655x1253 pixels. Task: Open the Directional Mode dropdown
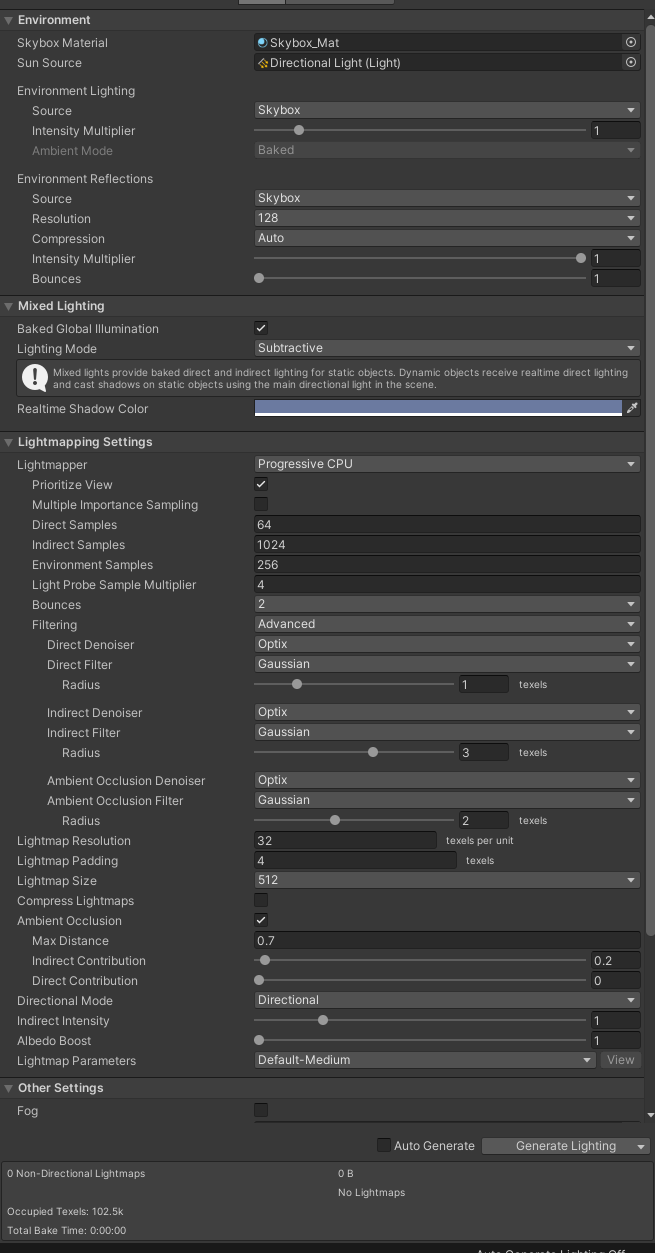coord(447,1000)
